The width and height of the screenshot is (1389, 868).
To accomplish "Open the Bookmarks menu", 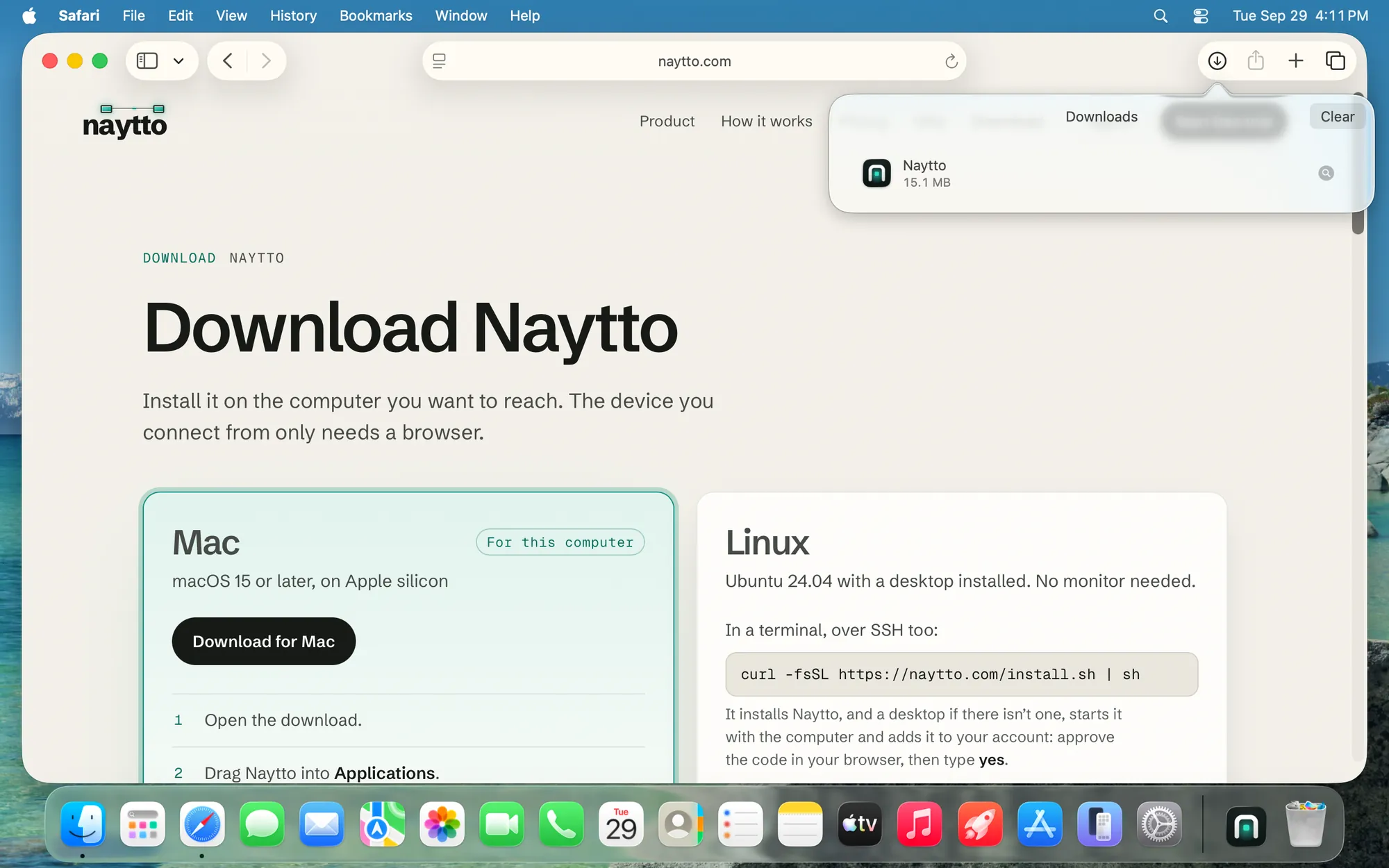I will pyautogui.click(x=376, y=15).
